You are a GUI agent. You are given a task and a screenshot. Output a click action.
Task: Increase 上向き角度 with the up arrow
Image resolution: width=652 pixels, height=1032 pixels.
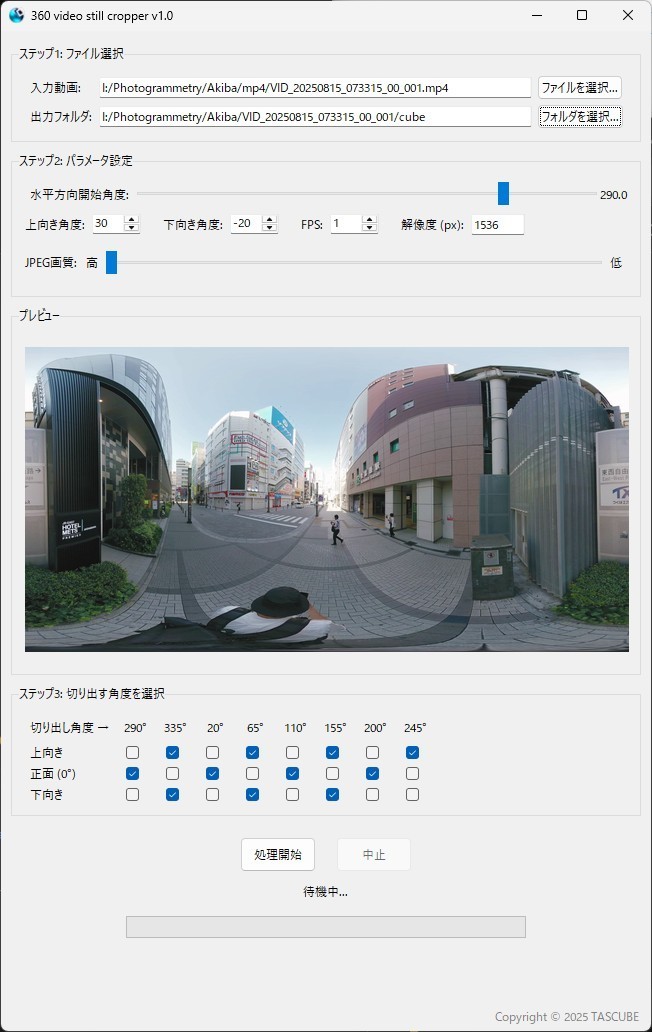click(x=132, y=220)
